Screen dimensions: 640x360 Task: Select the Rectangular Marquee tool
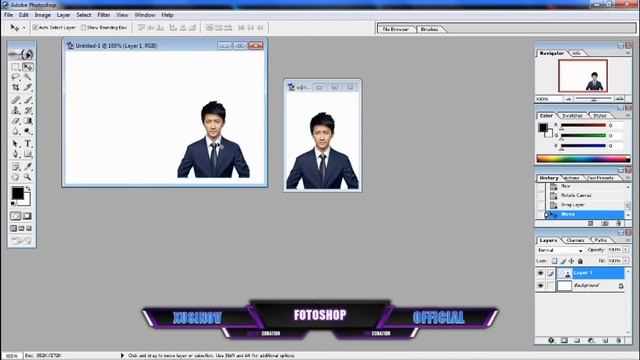coord(16,67)
